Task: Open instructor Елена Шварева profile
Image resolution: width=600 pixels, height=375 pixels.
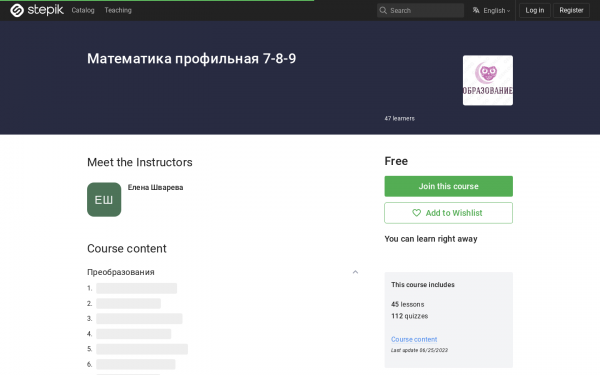Action: point(155,188)
